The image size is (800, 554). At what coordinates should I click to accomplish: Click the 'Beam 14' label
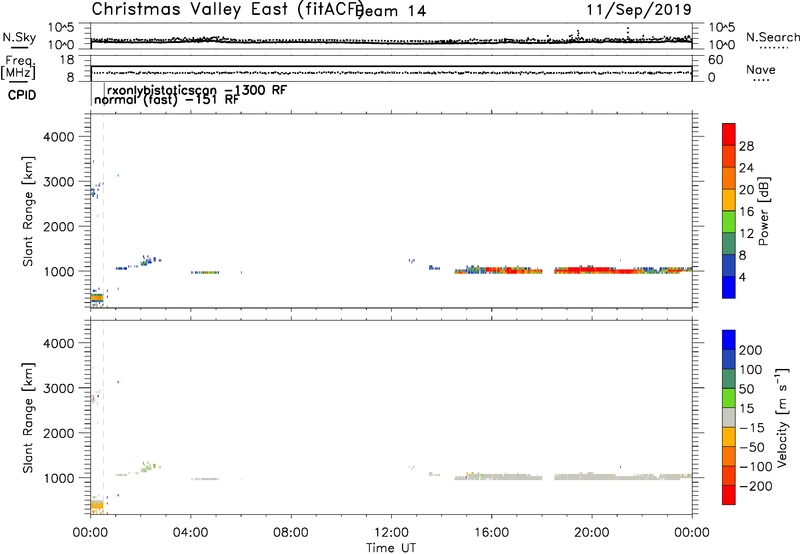391,11
